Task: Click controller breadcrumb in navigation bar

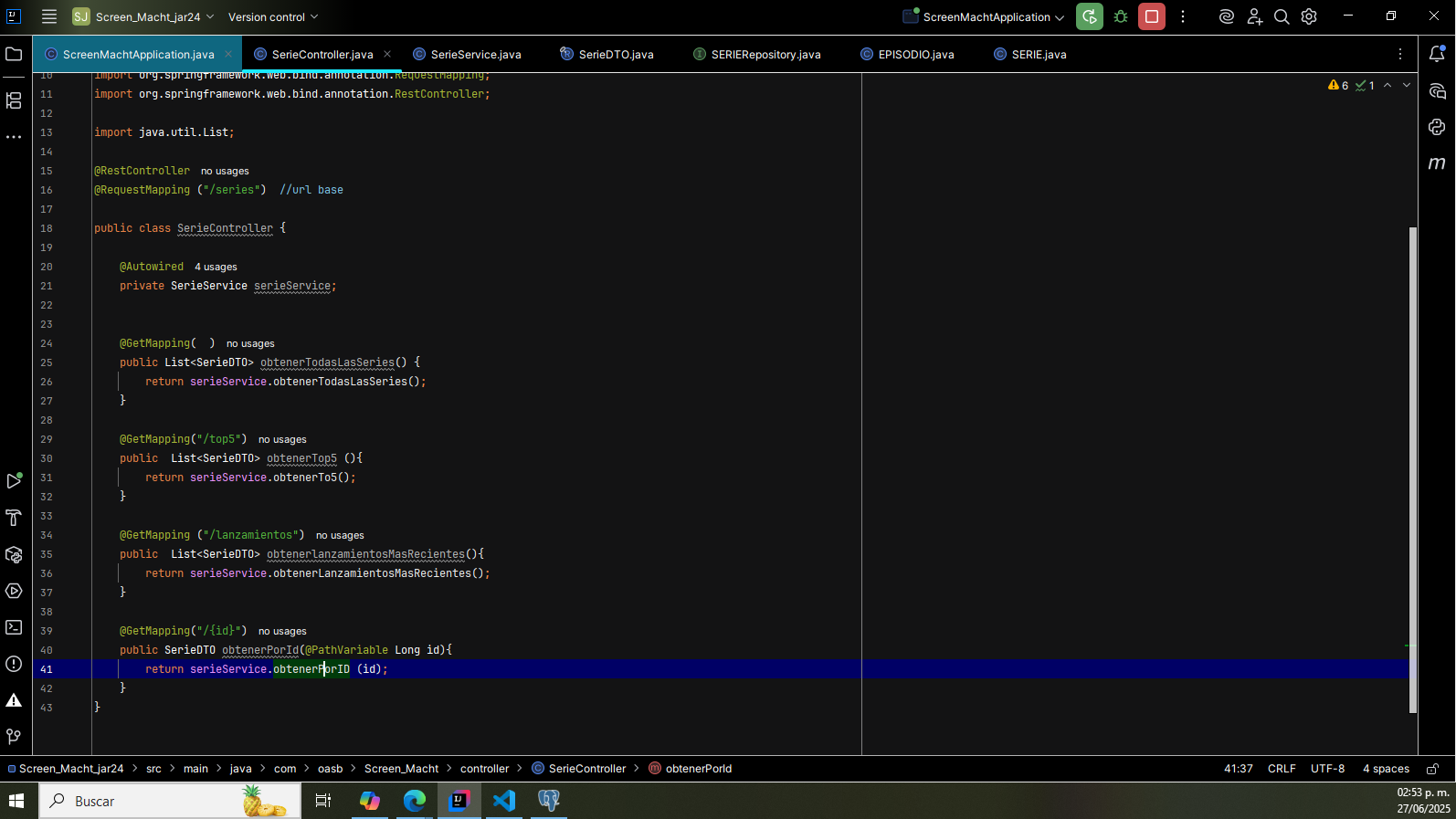Action: [484, 769]
